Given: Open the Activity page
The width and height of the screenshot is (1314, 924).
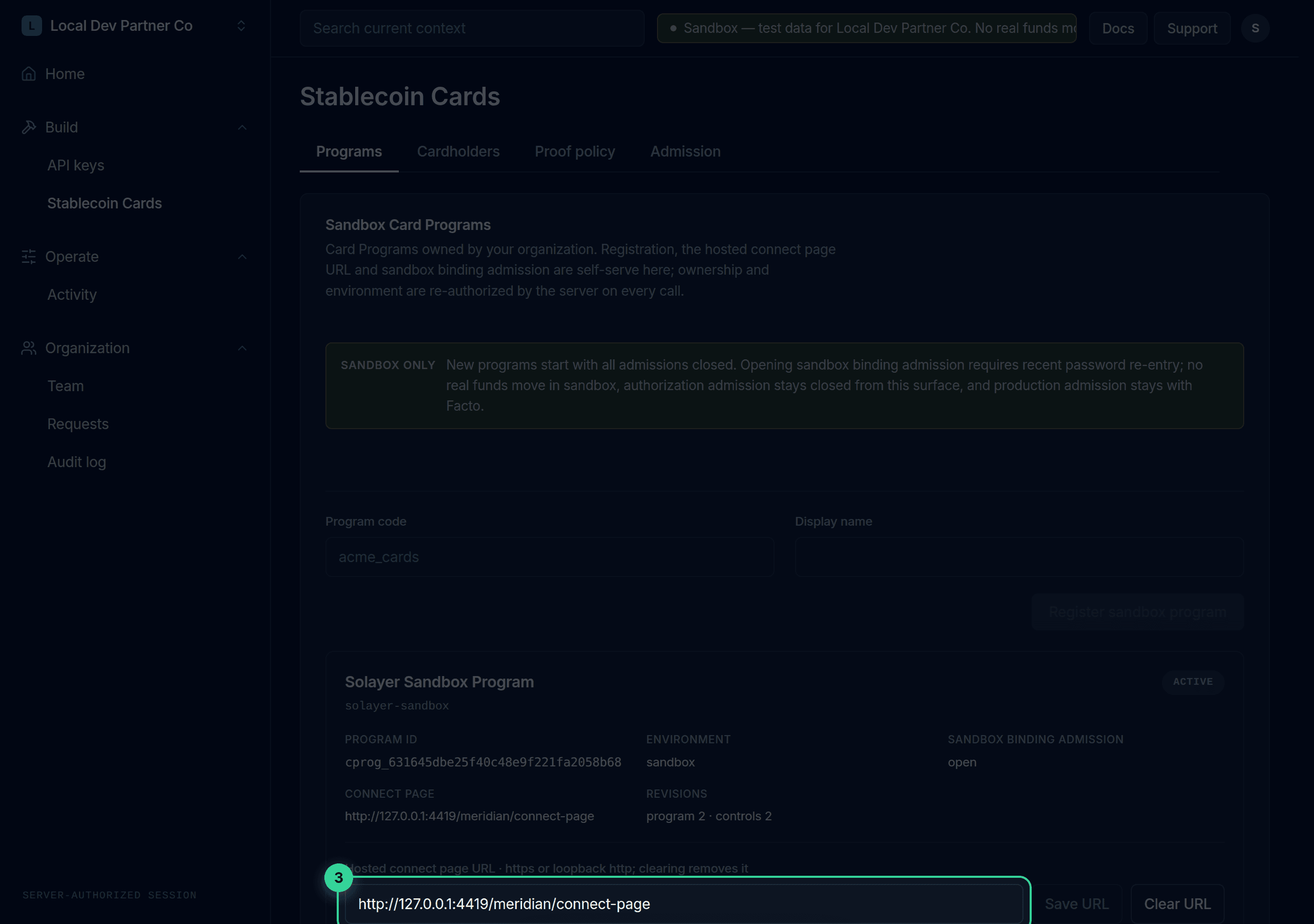Looking at the screenshot, I should 72,295.
